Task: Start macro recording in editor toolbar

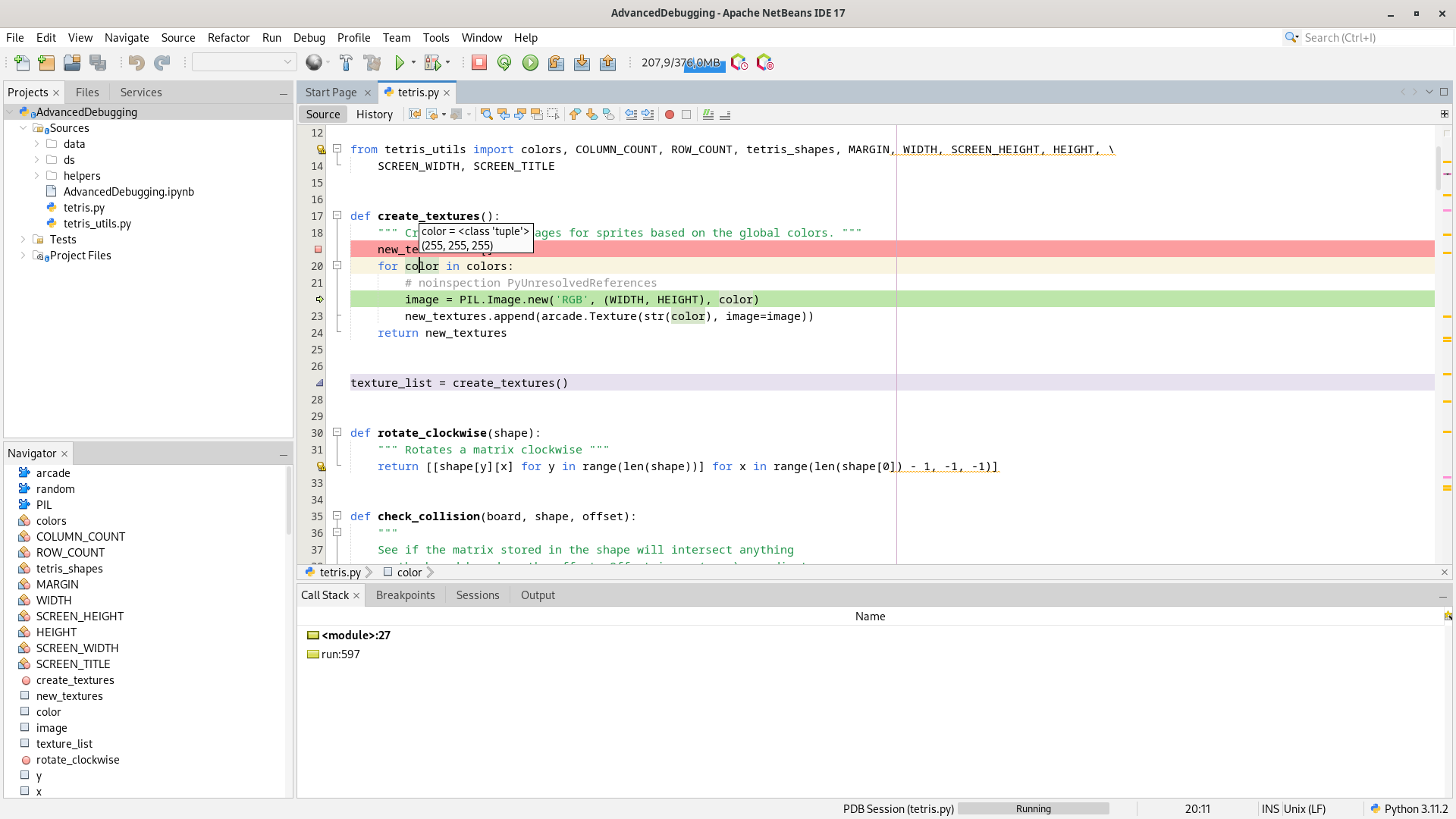Action: tap(669, 115)
